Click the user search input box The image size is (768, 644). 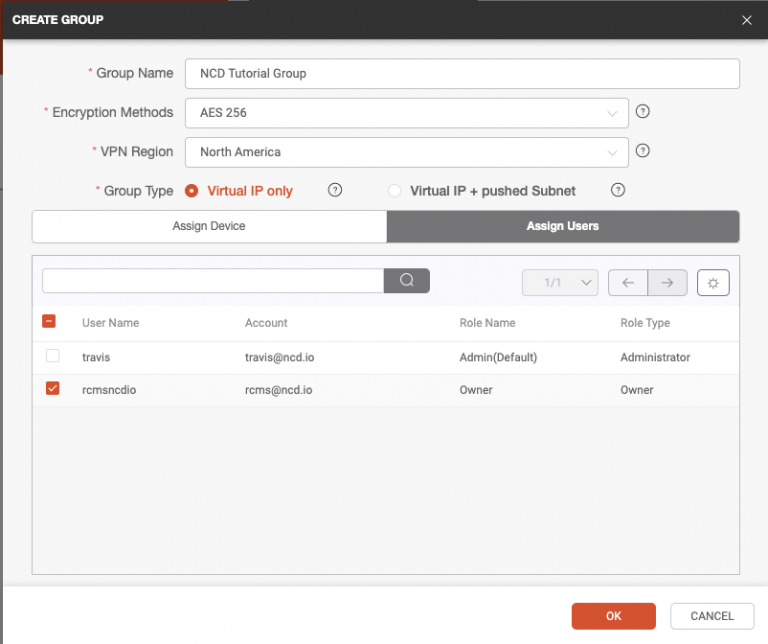click(x=213, y=281)
